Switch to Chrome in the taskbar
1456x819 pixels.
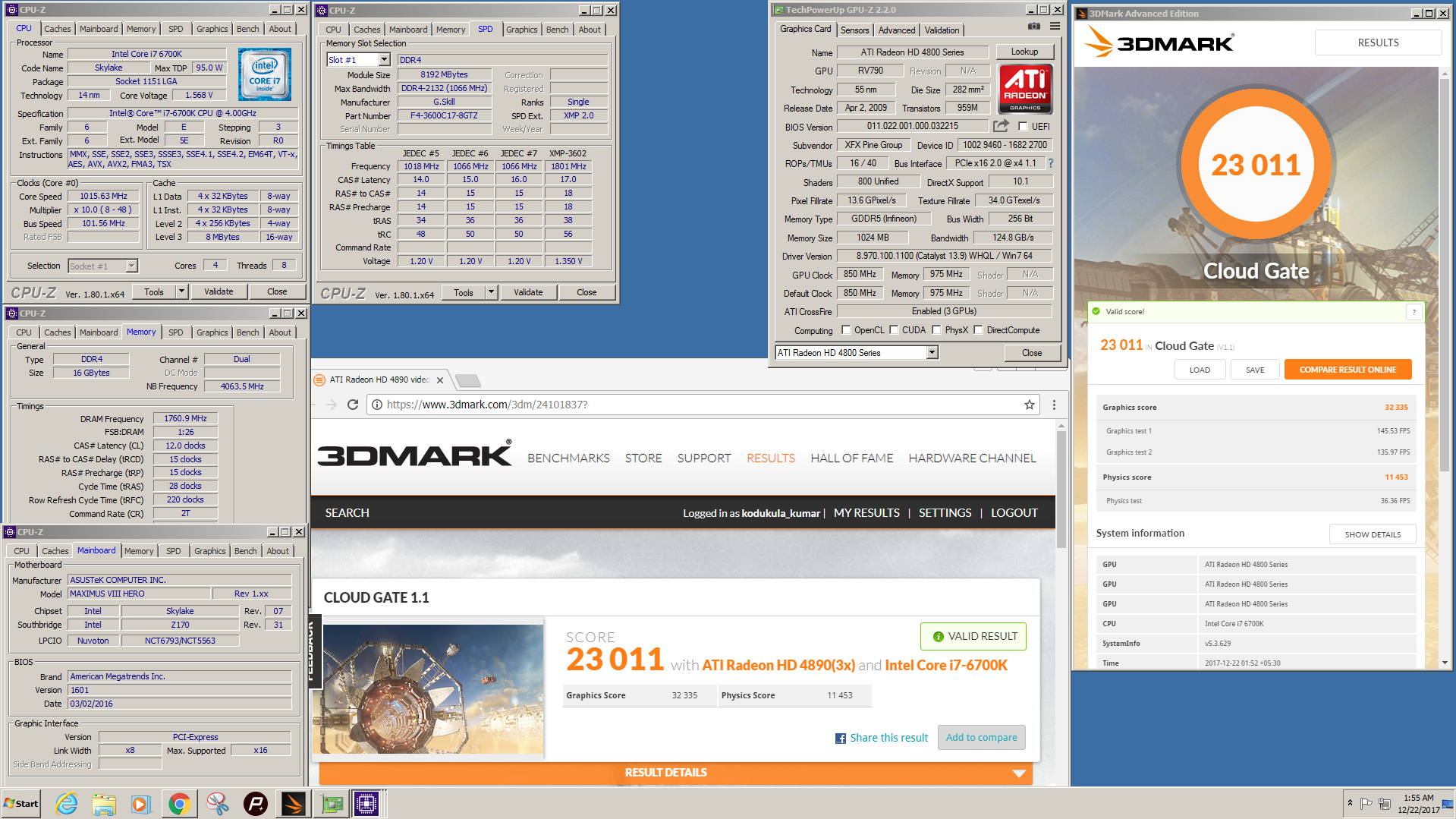click(179, 803)
